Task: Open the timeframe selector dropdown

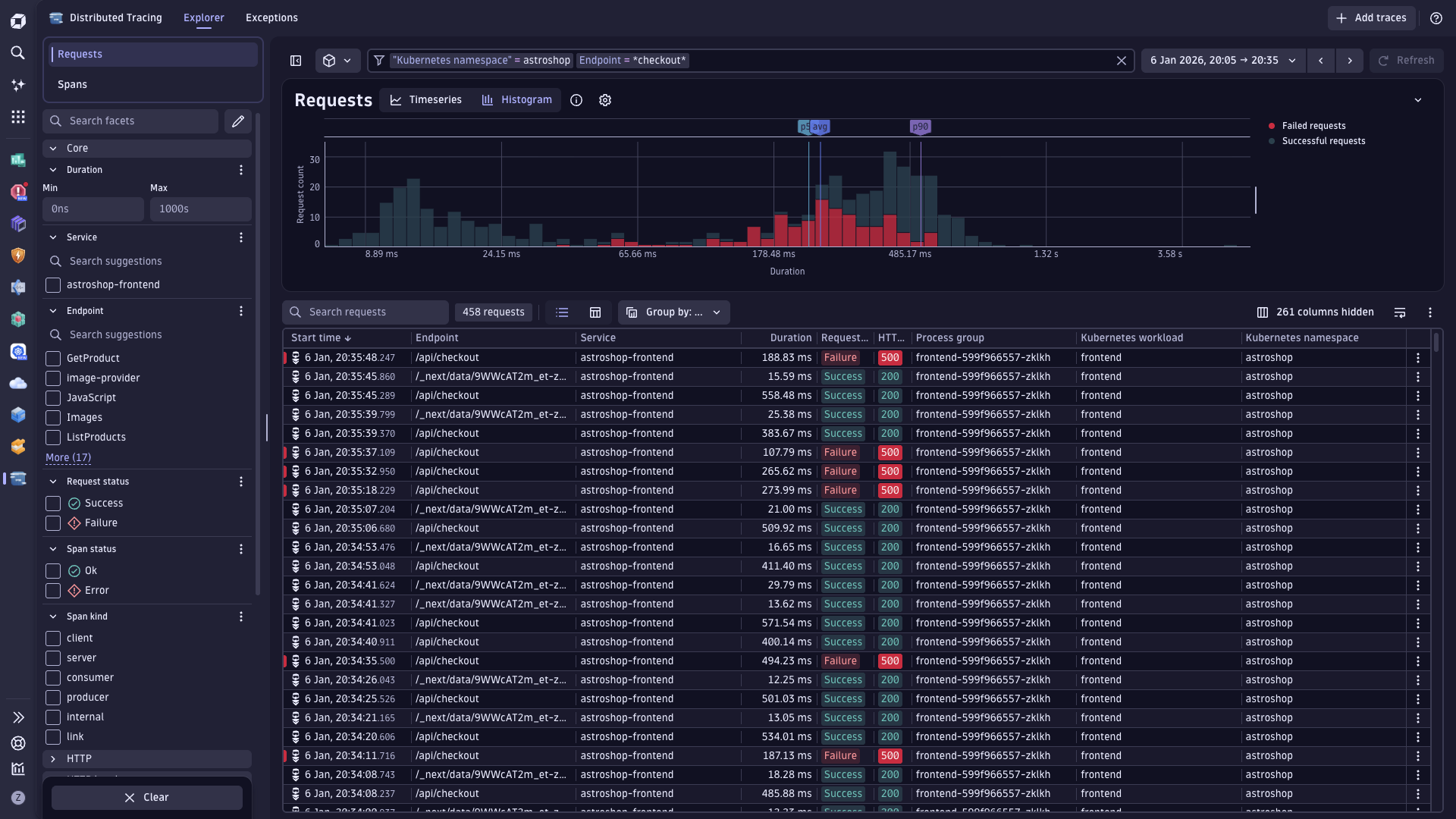Action: coord(1223,61)
